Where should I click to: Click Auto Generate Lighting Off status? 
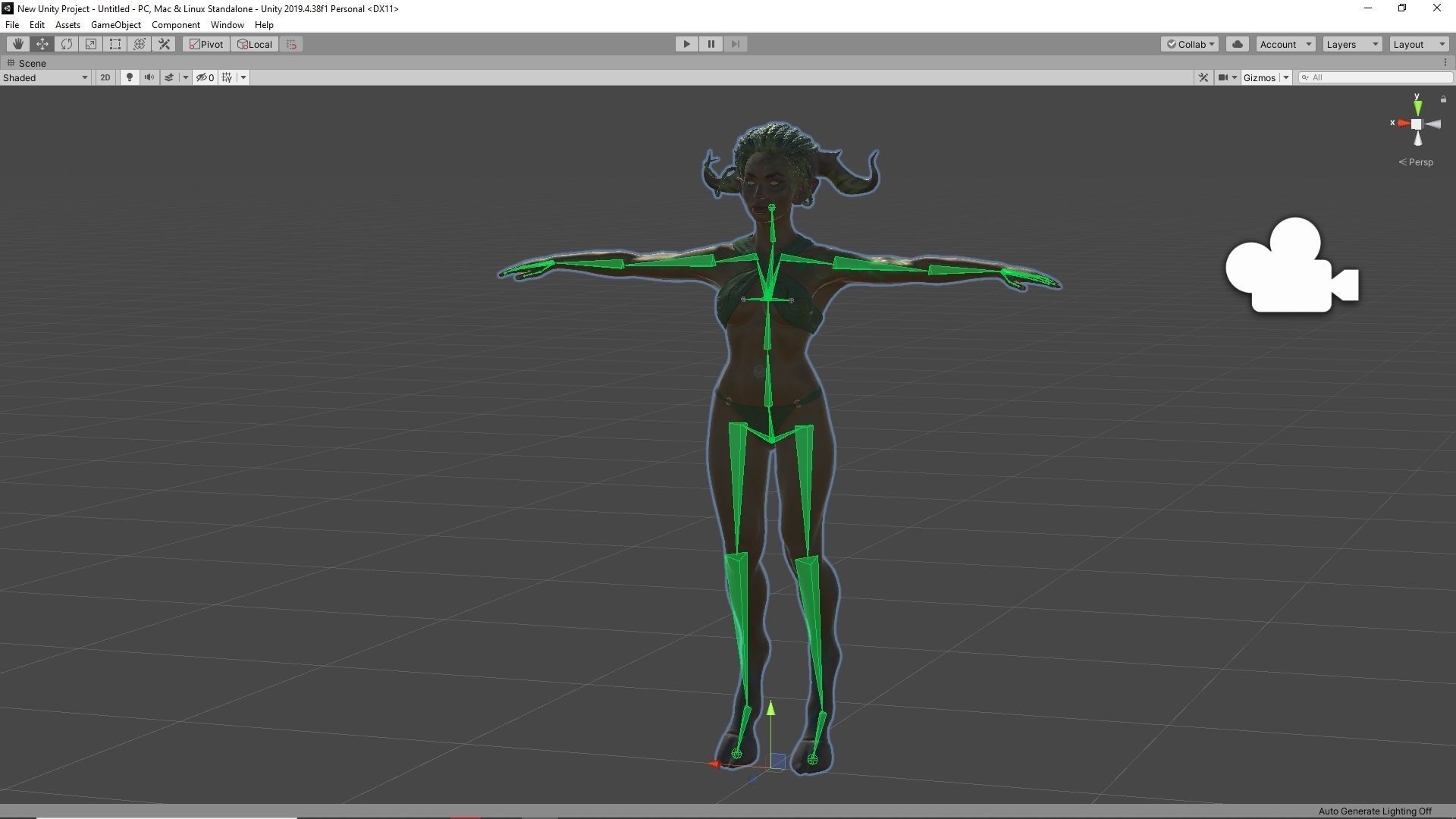[1375, 811]
